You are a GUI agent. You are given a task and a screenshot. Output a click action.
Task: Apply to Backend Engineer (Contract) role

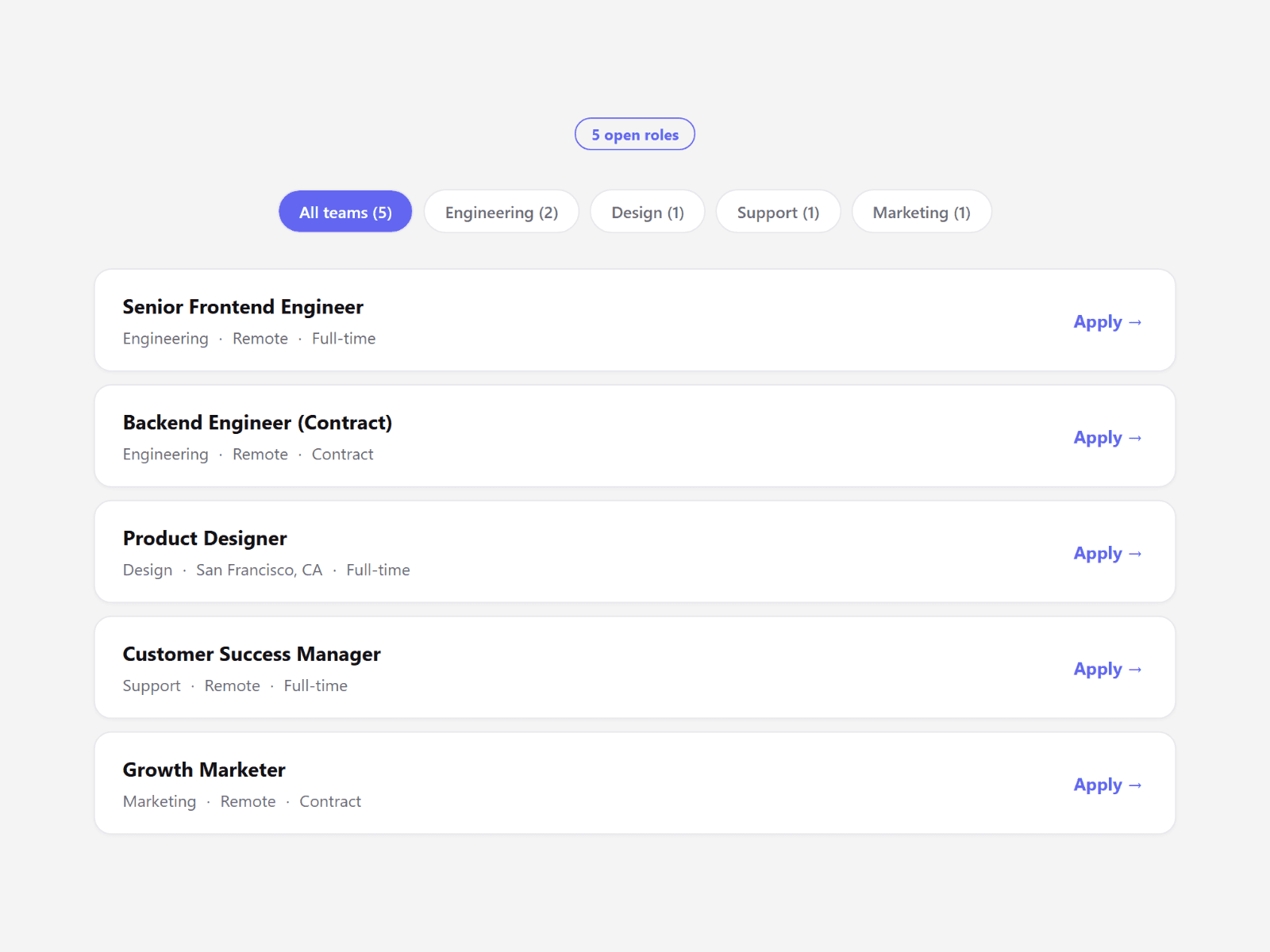tap(1107, 437)
